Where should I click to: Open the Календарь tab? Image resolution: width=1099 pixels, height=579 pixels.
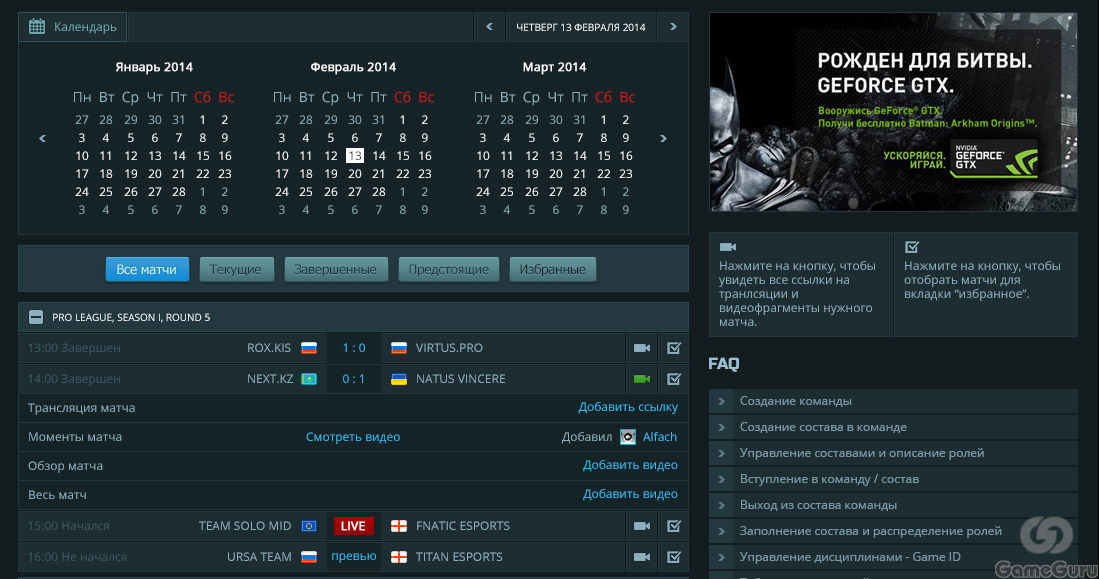(72, 27)
